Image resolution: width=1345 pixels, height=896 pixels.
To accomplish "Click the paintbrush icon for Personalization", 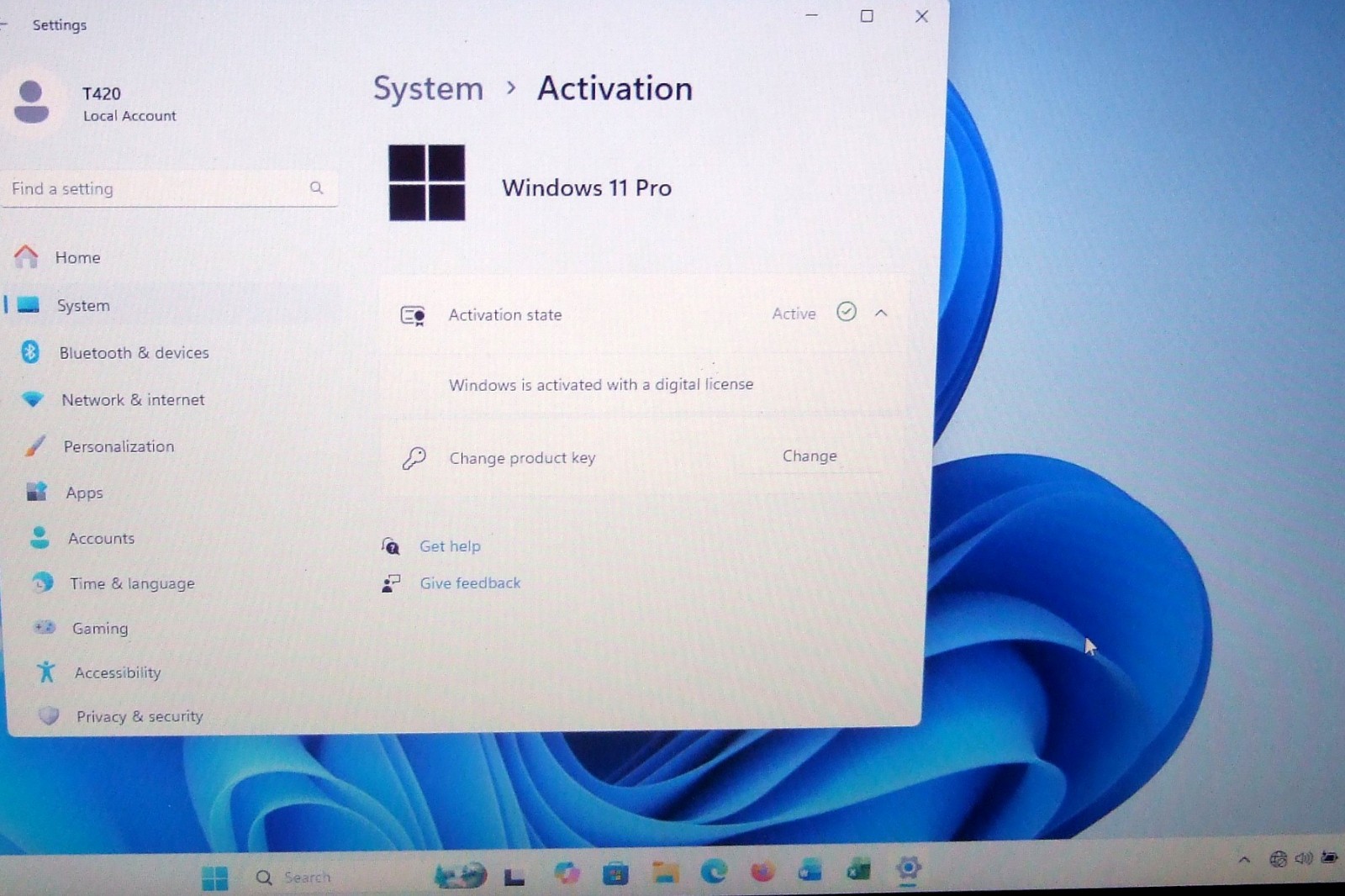I will click(x=34, y=445).
